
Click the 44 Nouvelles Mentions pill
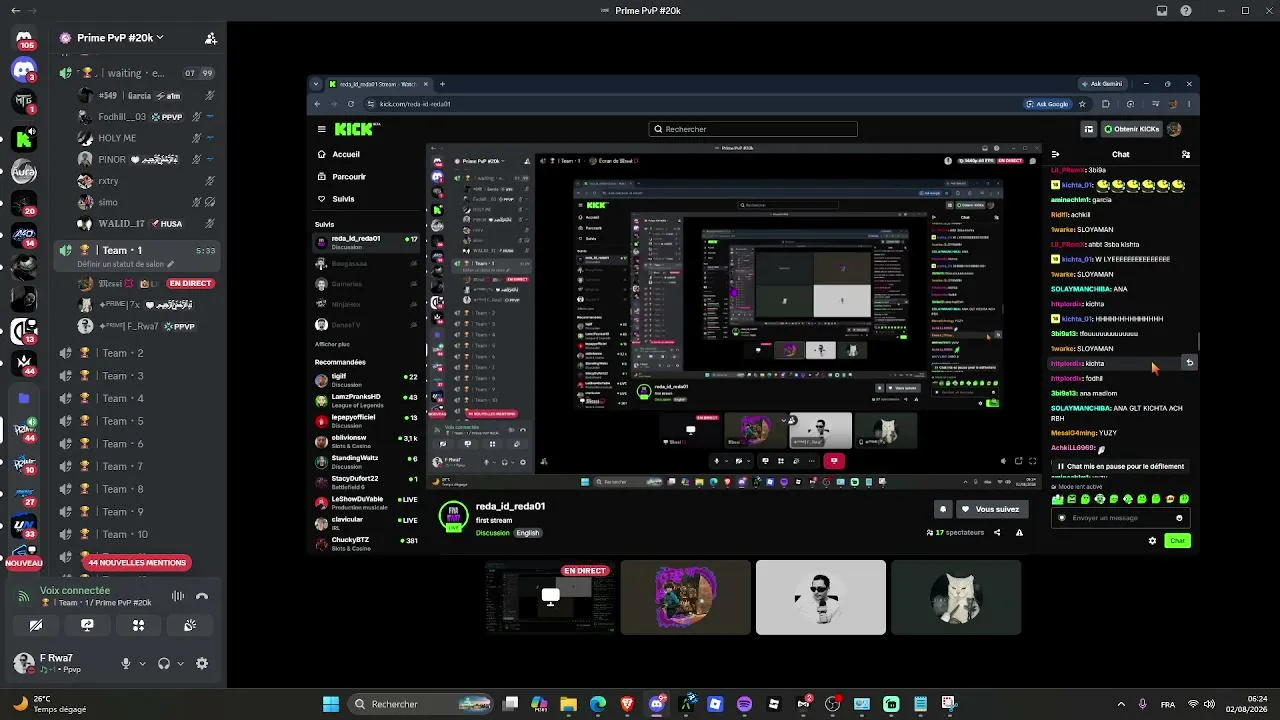pos(137,563)
